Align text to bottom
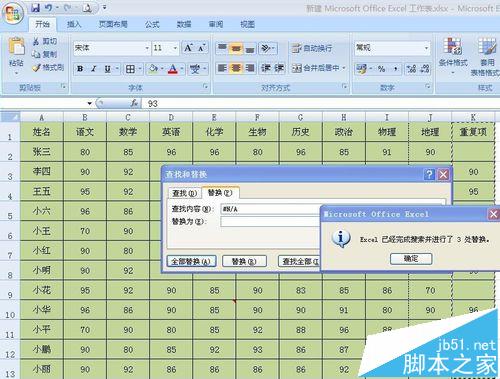The image size is (500, 379). click(x=250, y=48)
